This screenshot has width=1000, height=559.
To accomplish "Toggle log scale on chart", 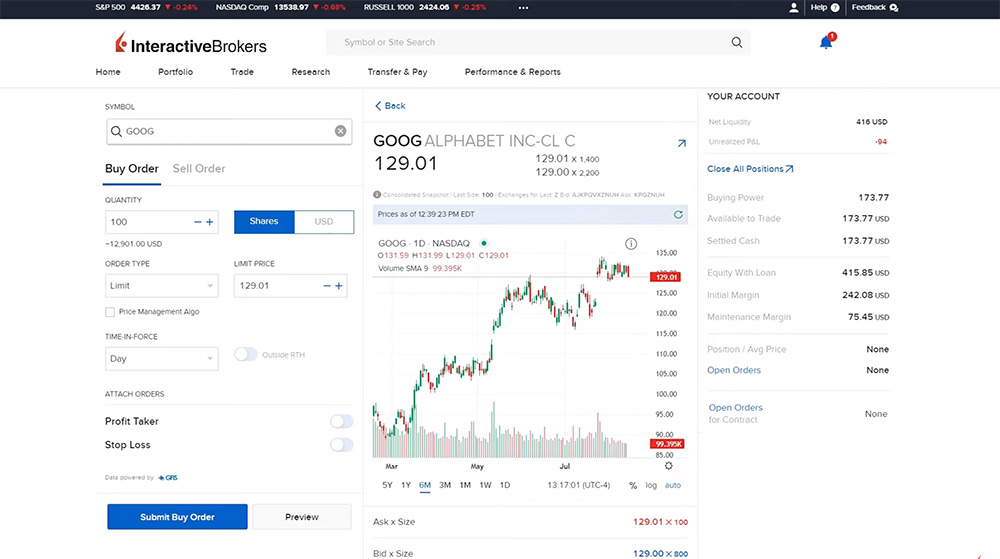I will pyautogui.click(x=651, y=485).
